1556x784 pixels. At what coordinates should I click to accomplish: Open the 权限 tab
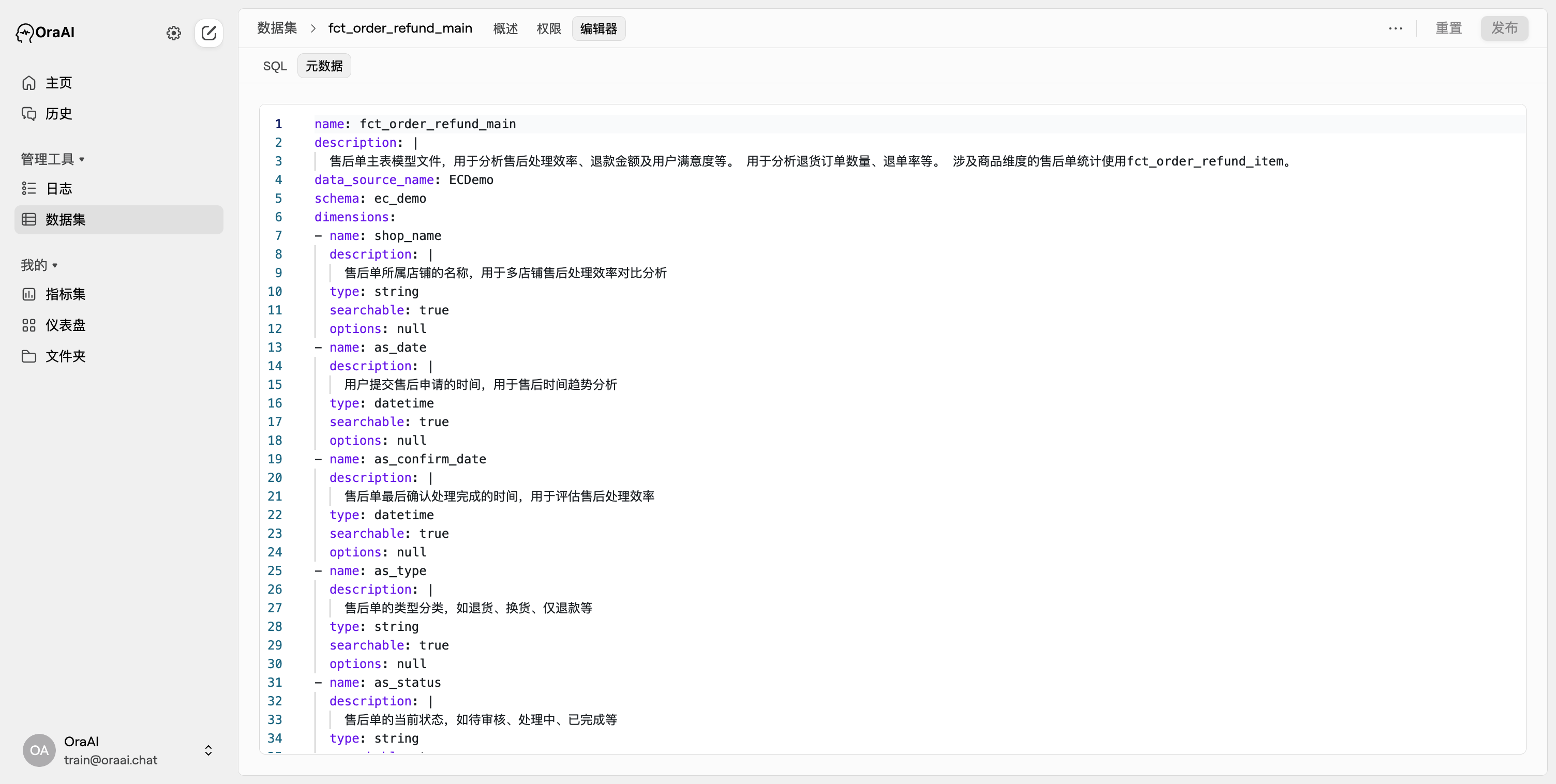[x=548, y=28]
